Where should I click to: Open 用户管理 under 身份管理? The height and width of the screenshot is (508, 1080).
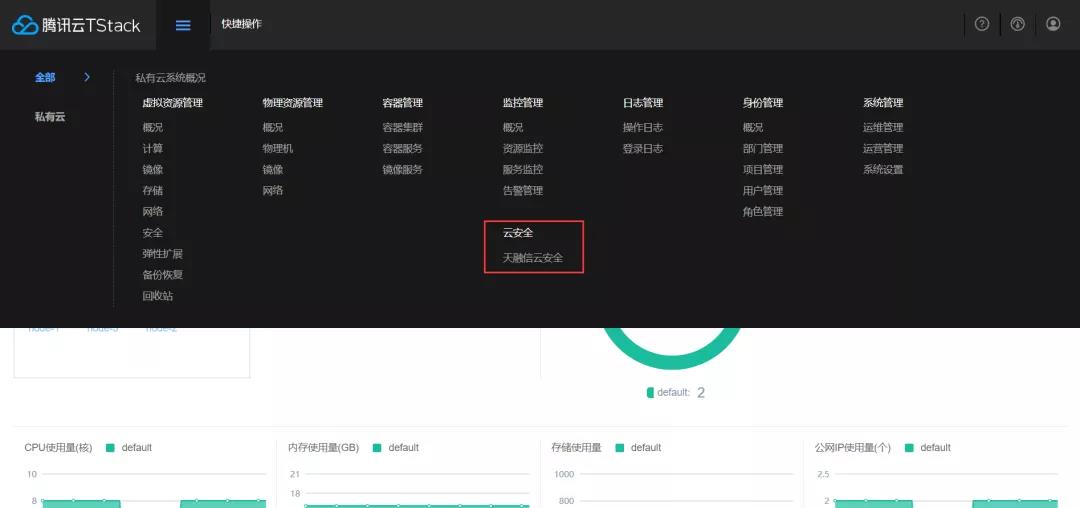click(x=762, y=191)
